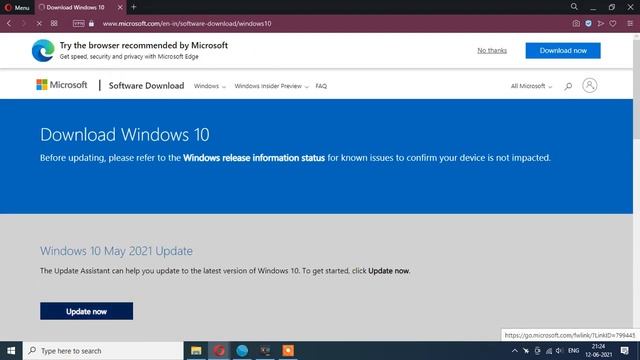This screenshot has height=360, width=640.
Task: Switch to the Opera taskbar icon
Action: point(219,351)
